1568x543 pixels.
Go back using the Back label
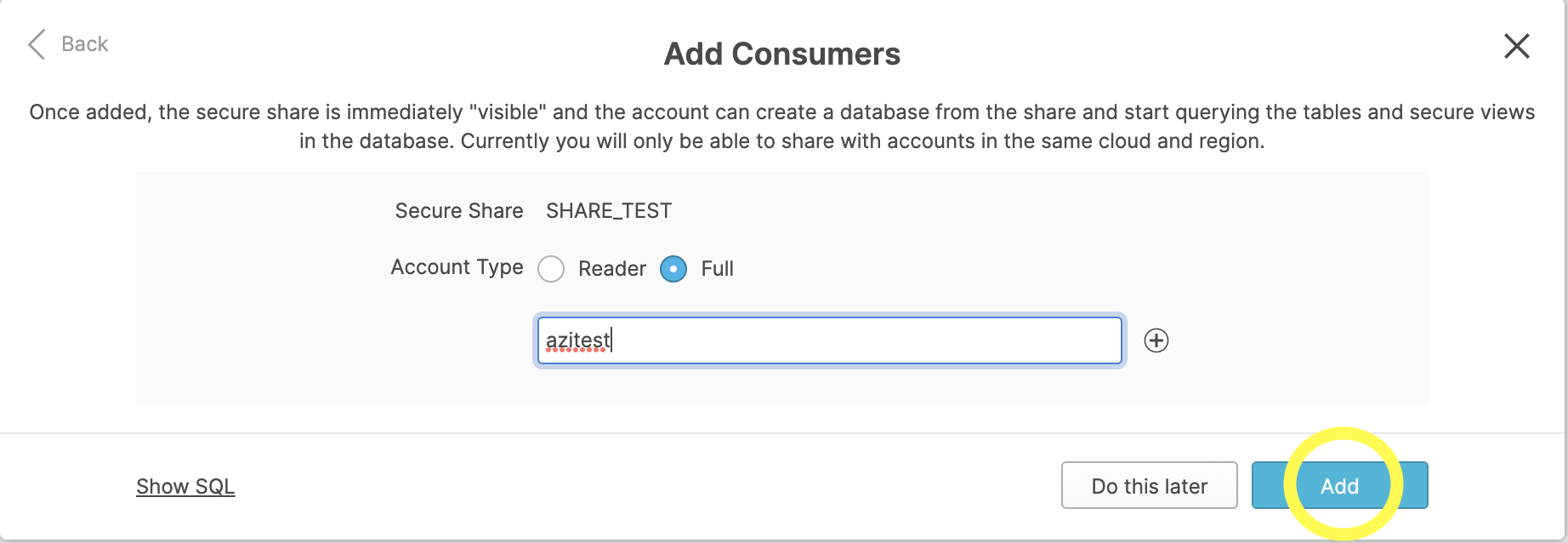pyautogui.click(x=84, y=44)
